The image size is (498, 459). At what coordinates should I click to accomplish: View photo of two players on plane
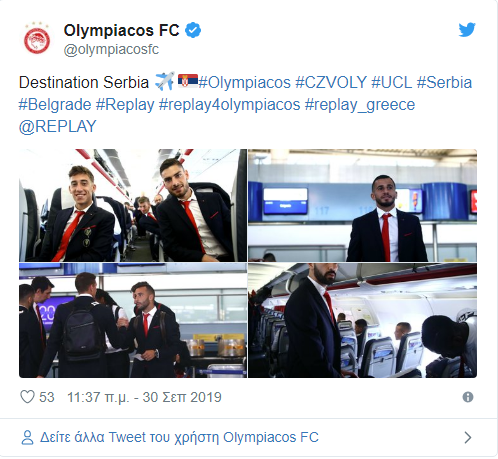click(133, 205)
